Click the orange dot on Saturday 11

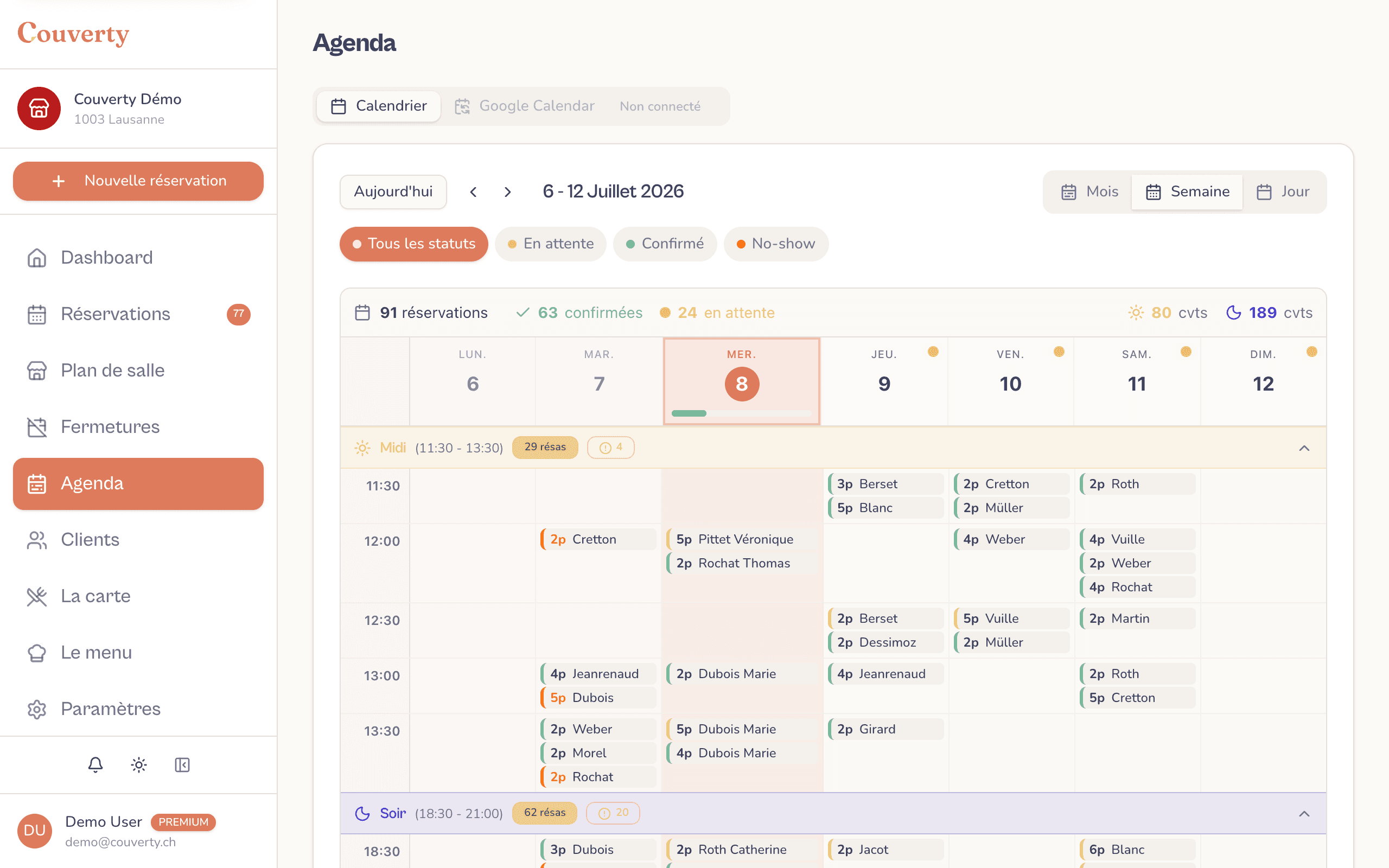1186,352
